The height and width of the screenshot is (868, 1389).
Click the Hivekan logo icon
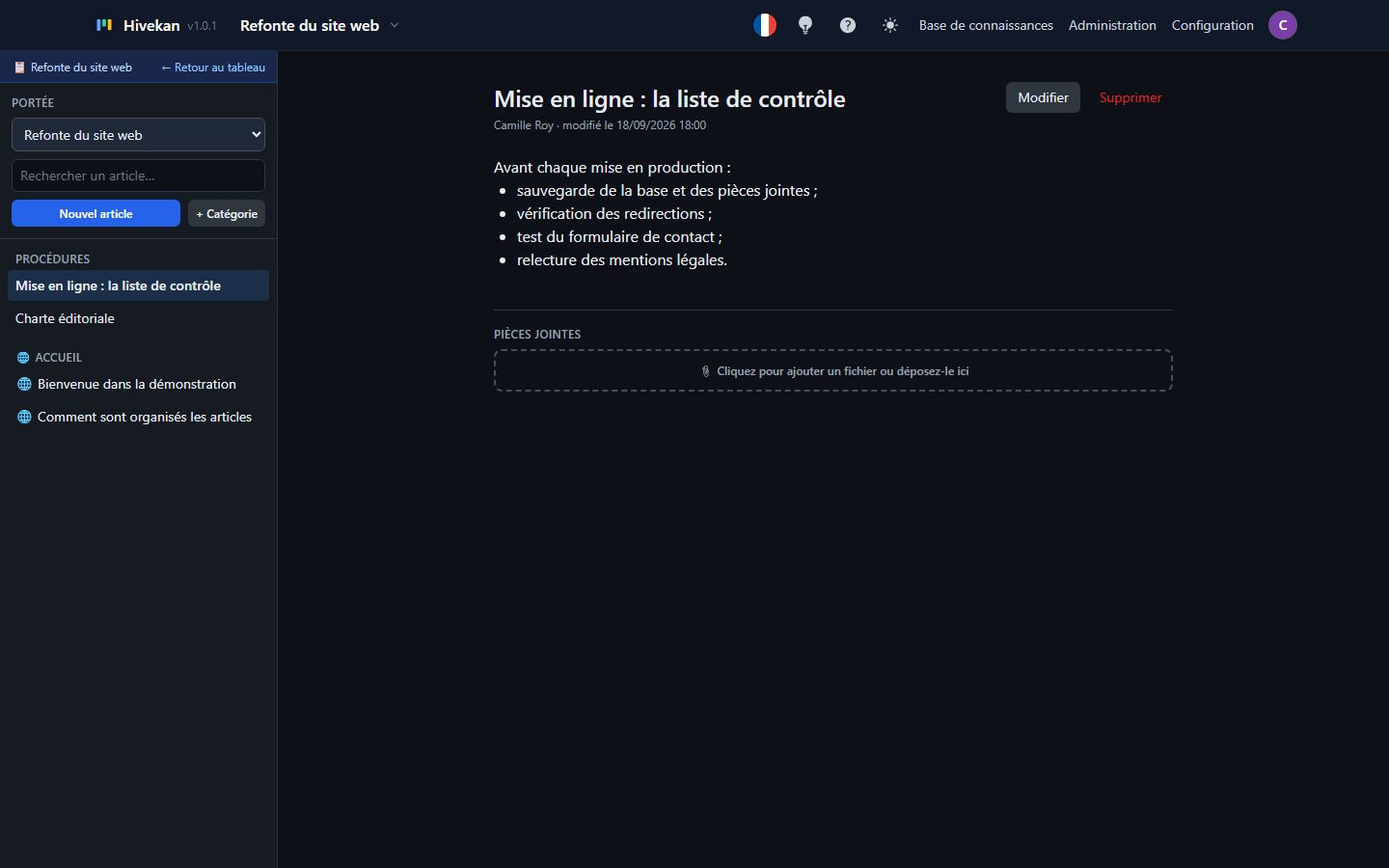(x=104, y=25)
